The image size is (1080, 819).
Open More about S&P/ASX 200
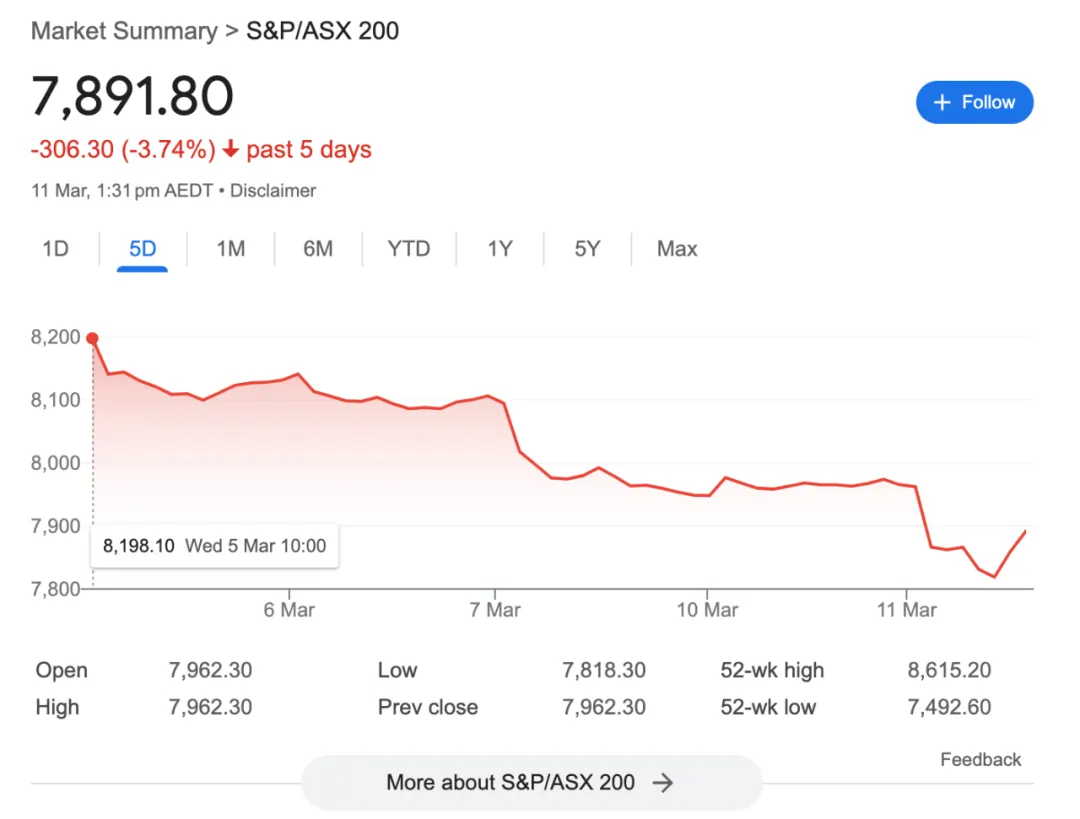click(532, 782)
